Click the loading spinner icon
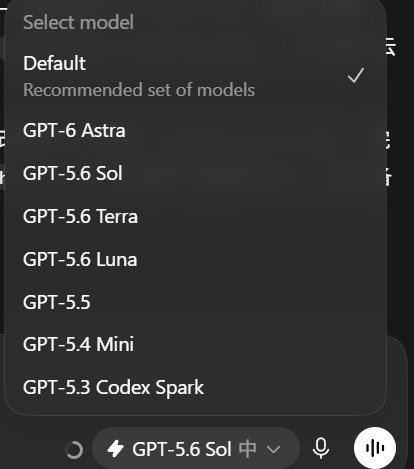414x469 pixels. [74, 450]
